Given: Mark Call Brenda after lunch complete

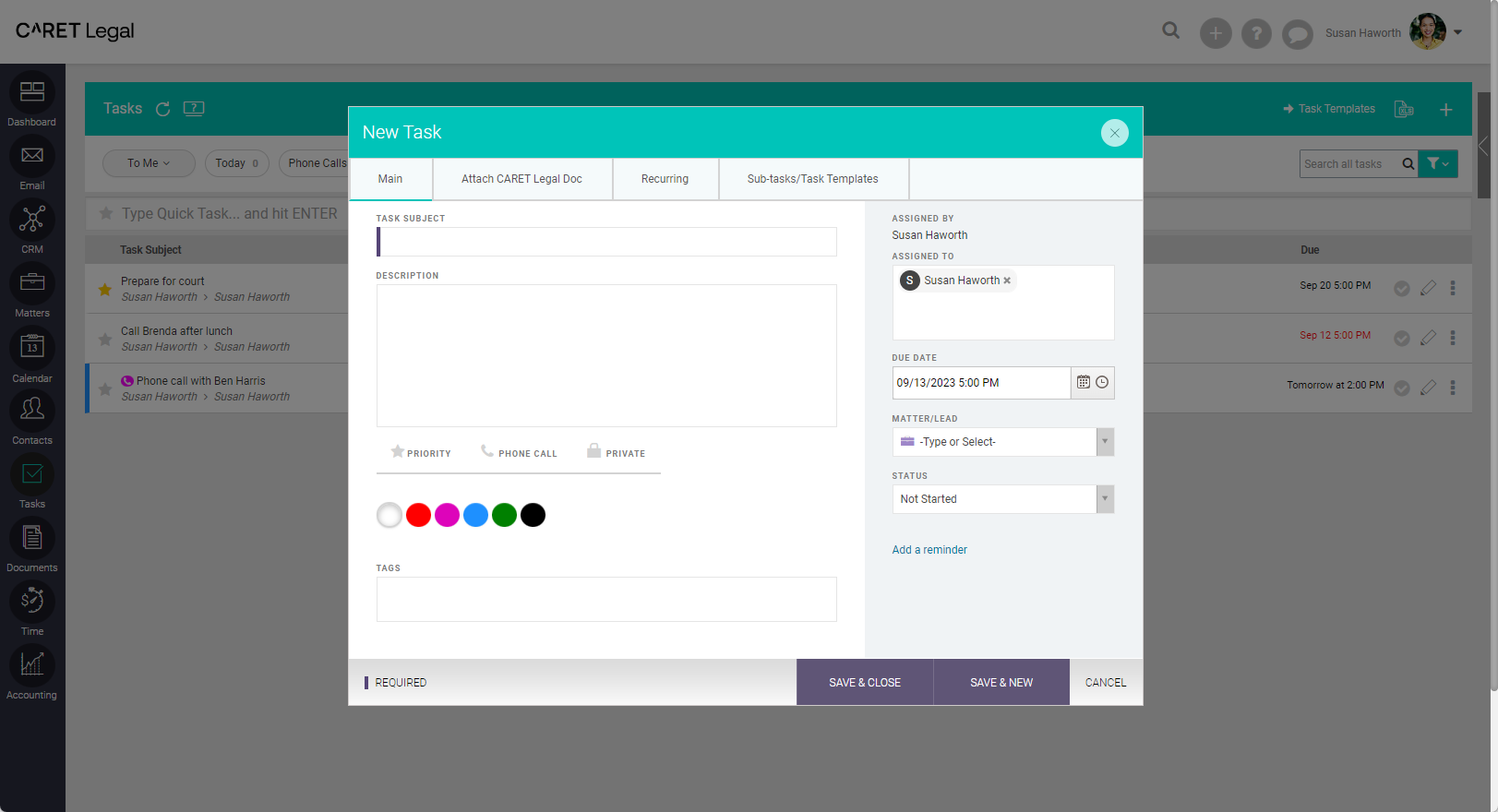Looking at the screenshot, I should (1401, 339).
